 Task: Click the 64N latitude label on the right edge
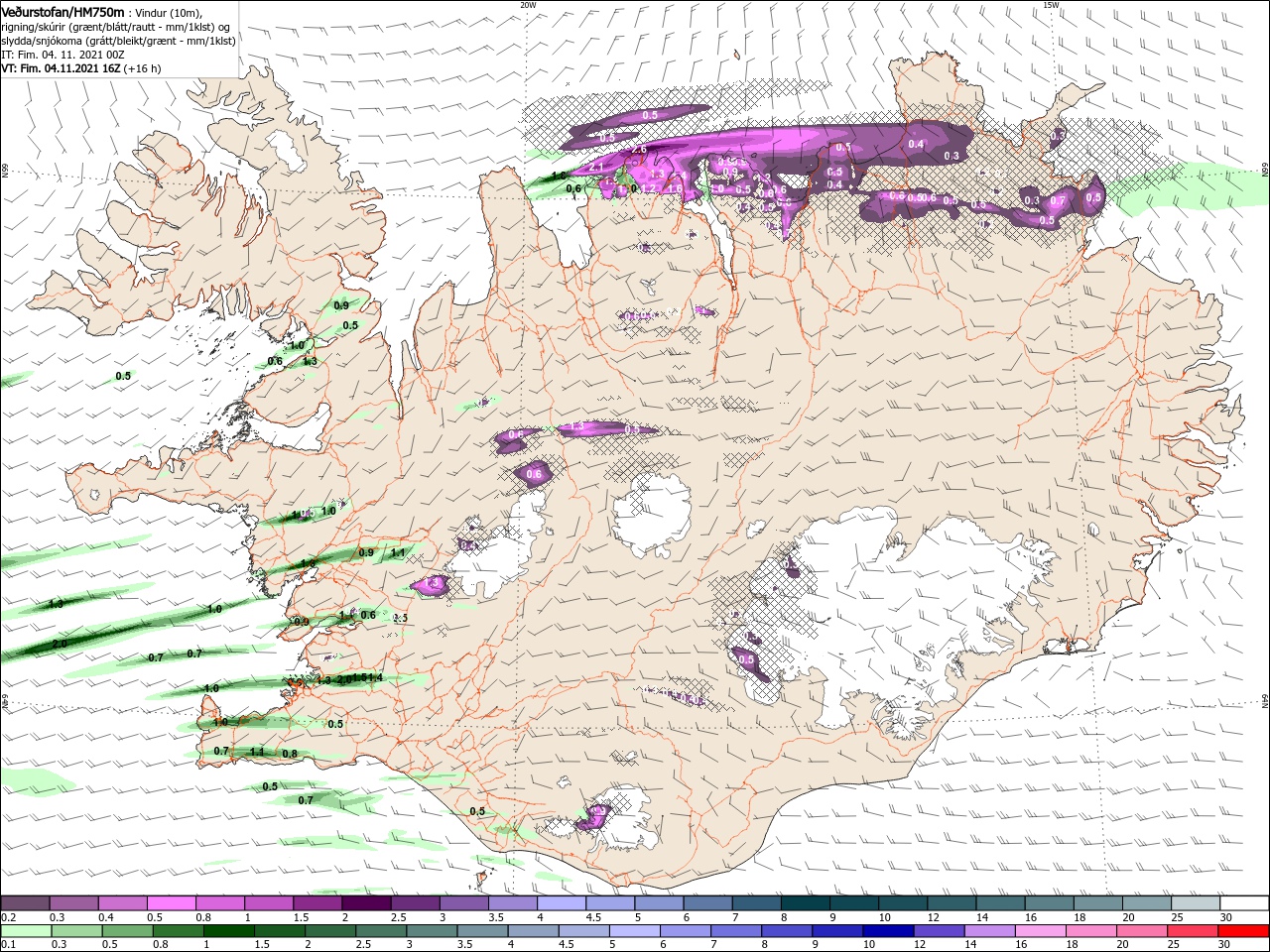pyautogui.click(x=1265, y=702)
